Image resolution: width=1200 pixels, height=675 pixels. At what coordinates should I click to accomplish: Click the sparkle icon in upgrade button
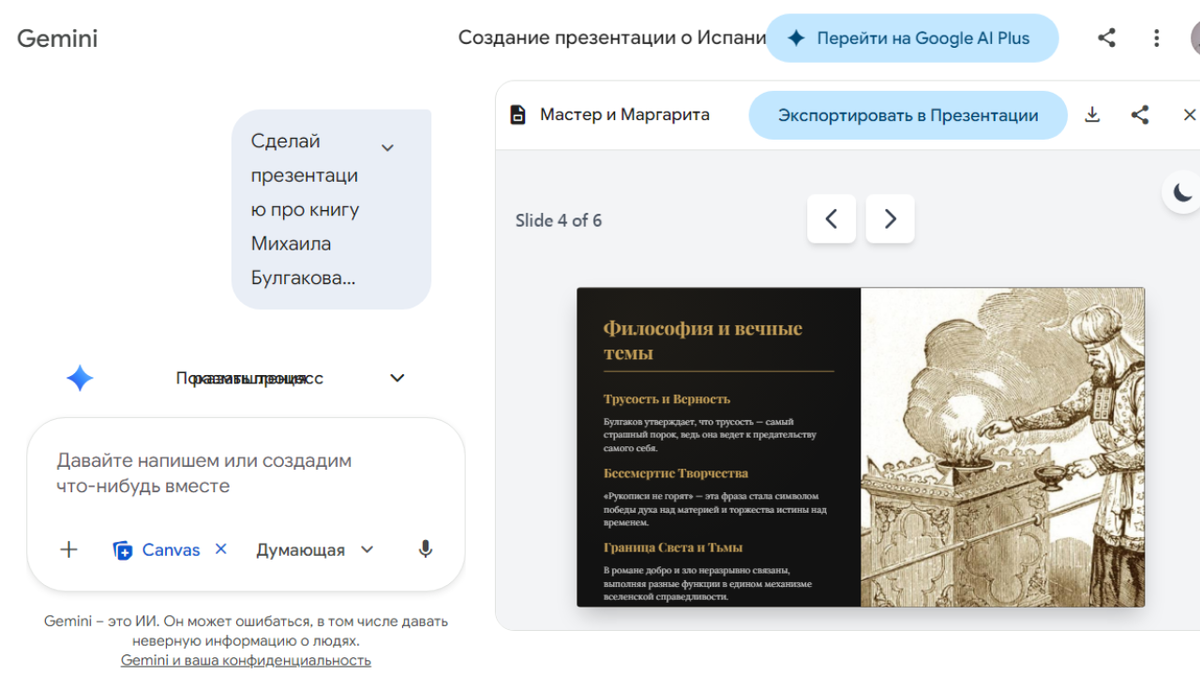[x=796, y=38]
